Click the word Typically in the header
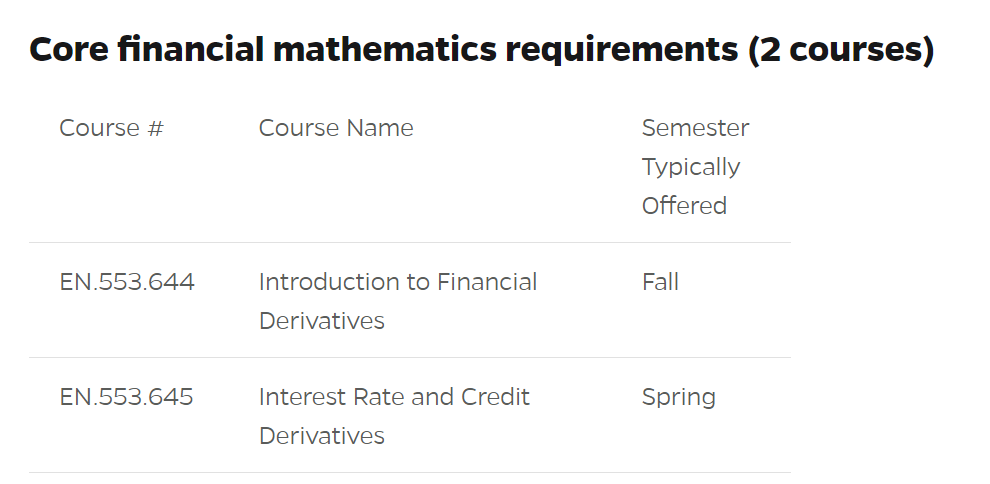Image resolution: width=990 pixels, height=484 pixels. (x=691, y=168)
